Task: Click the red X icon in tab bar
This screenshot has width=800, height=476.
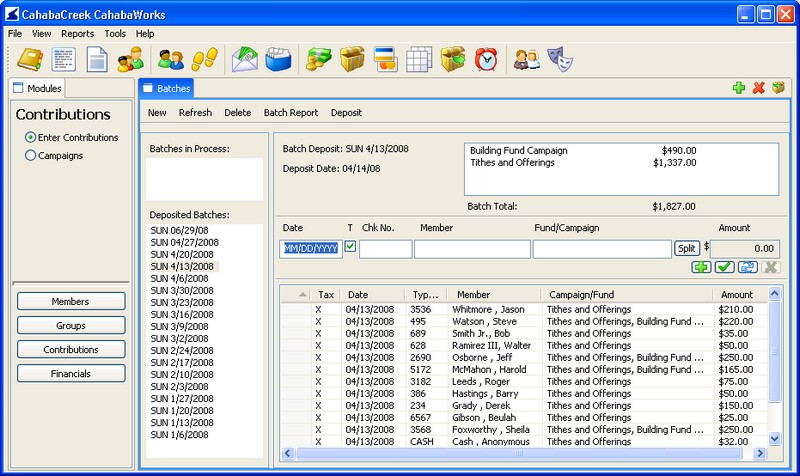Action: pos(758,89)
